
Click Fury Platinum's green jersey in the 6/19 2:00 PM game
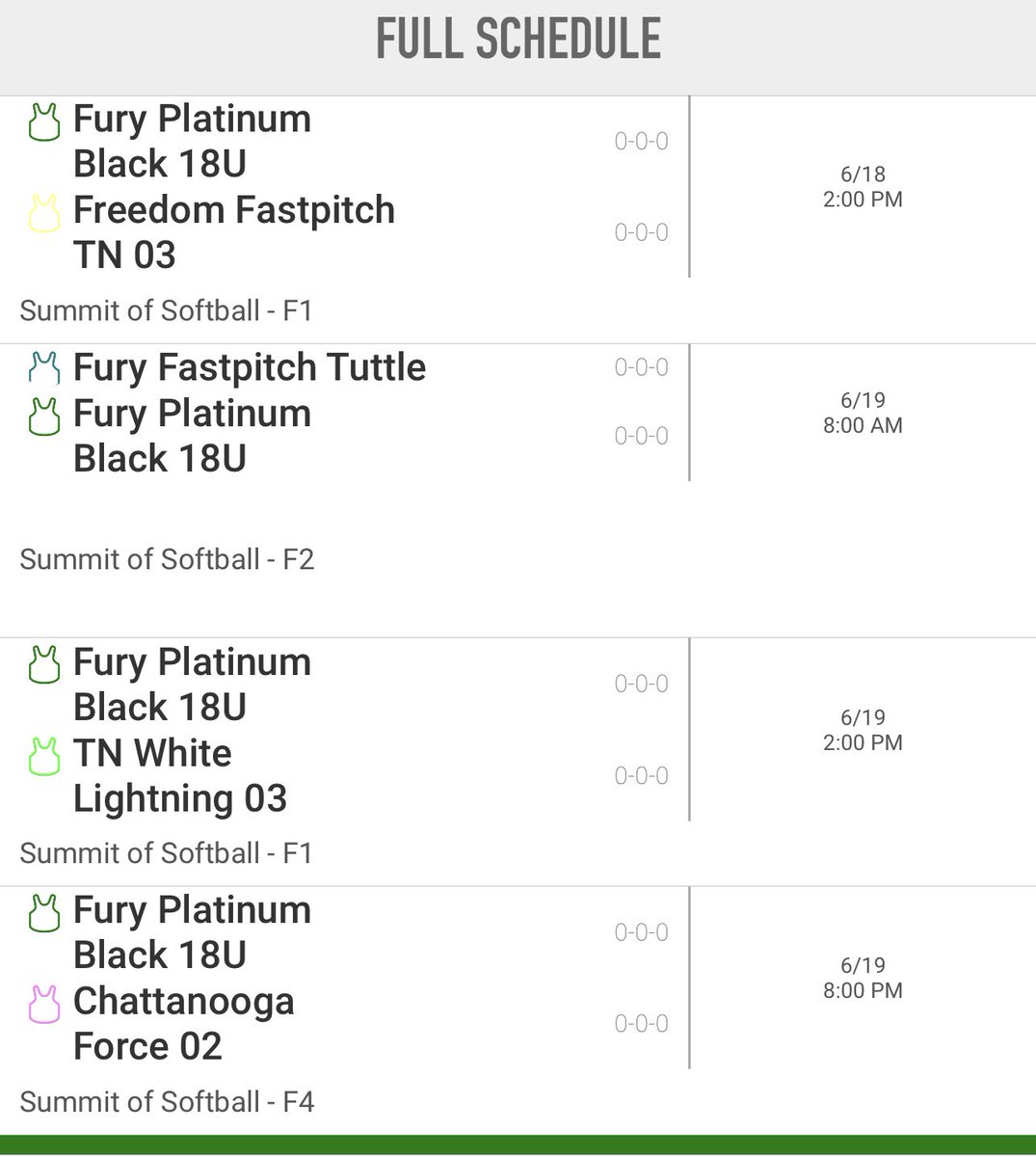coord(43,665)
